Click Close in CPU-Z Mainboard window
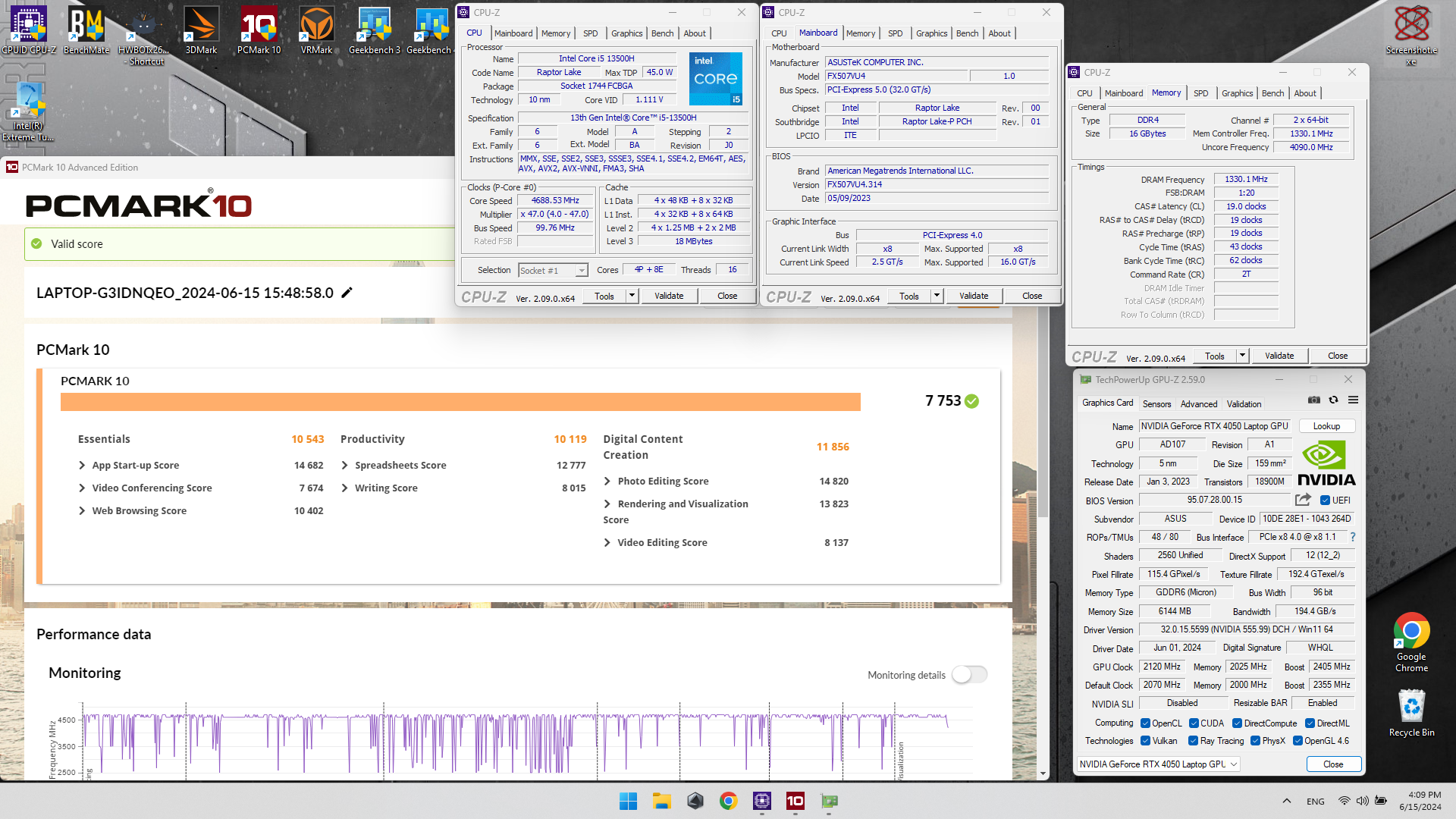This screenshot has width=1456, height=819. tap(1032, 296)
